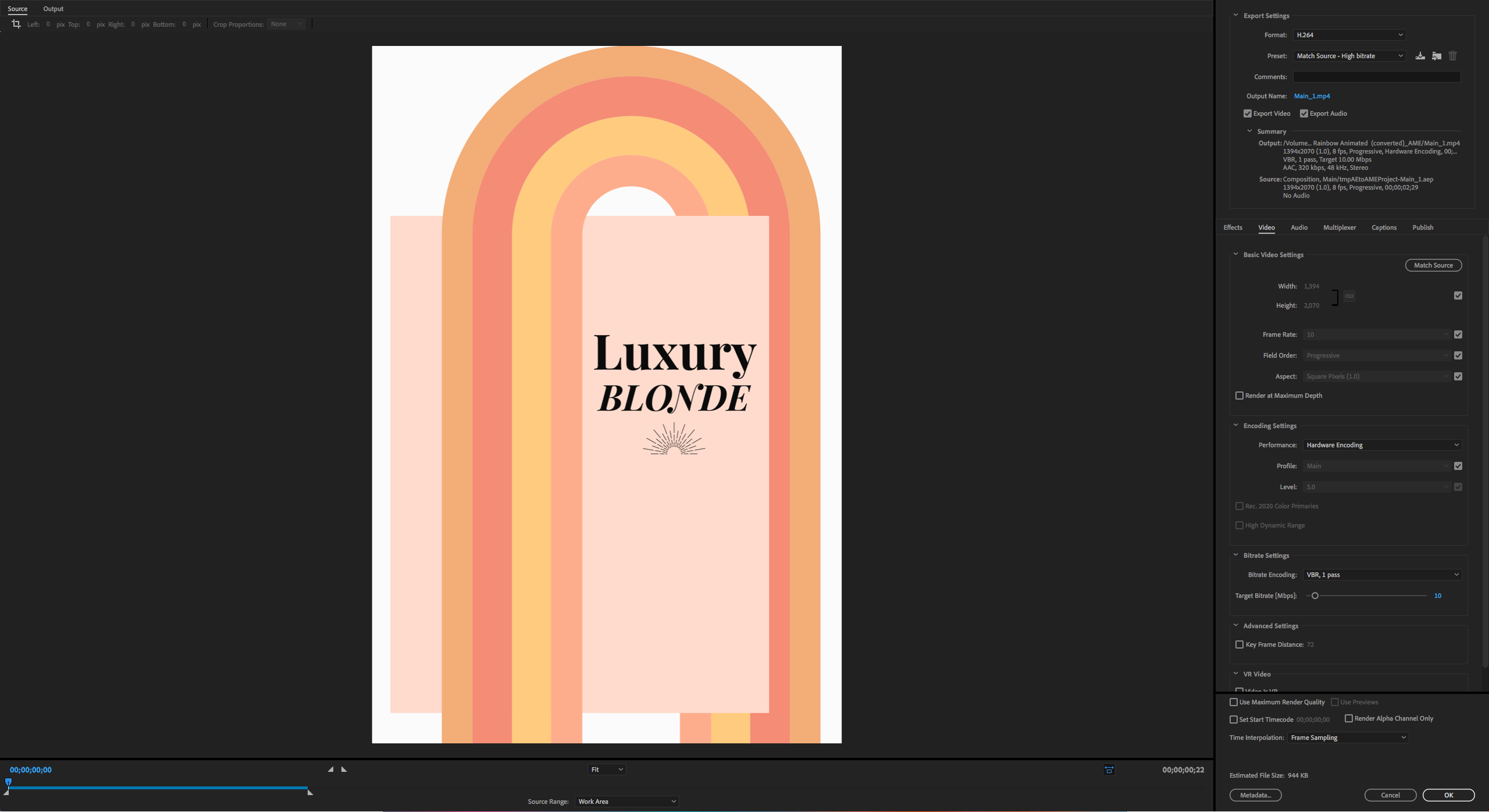
Task: Open the Multiplexer tab
Action: pyautogui.click(x=1340, y=227)
